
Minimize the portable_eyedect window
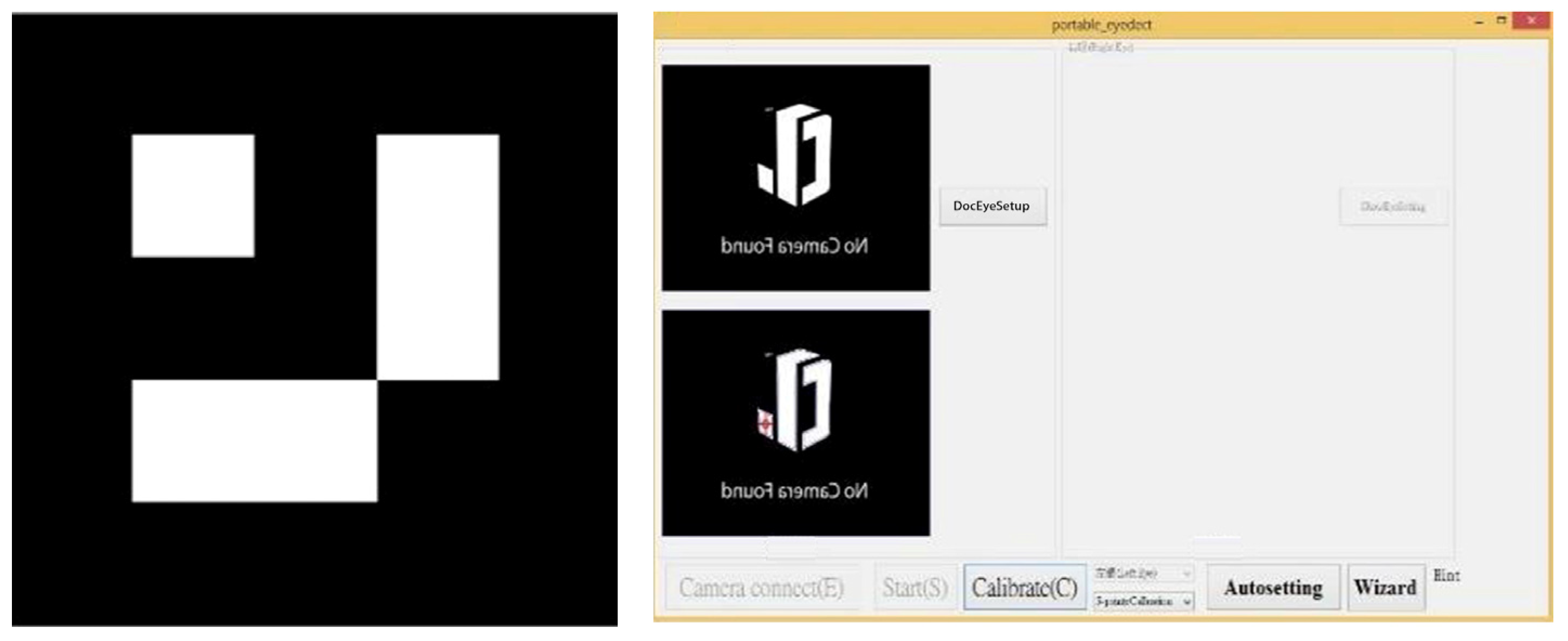click(1479, 22)
